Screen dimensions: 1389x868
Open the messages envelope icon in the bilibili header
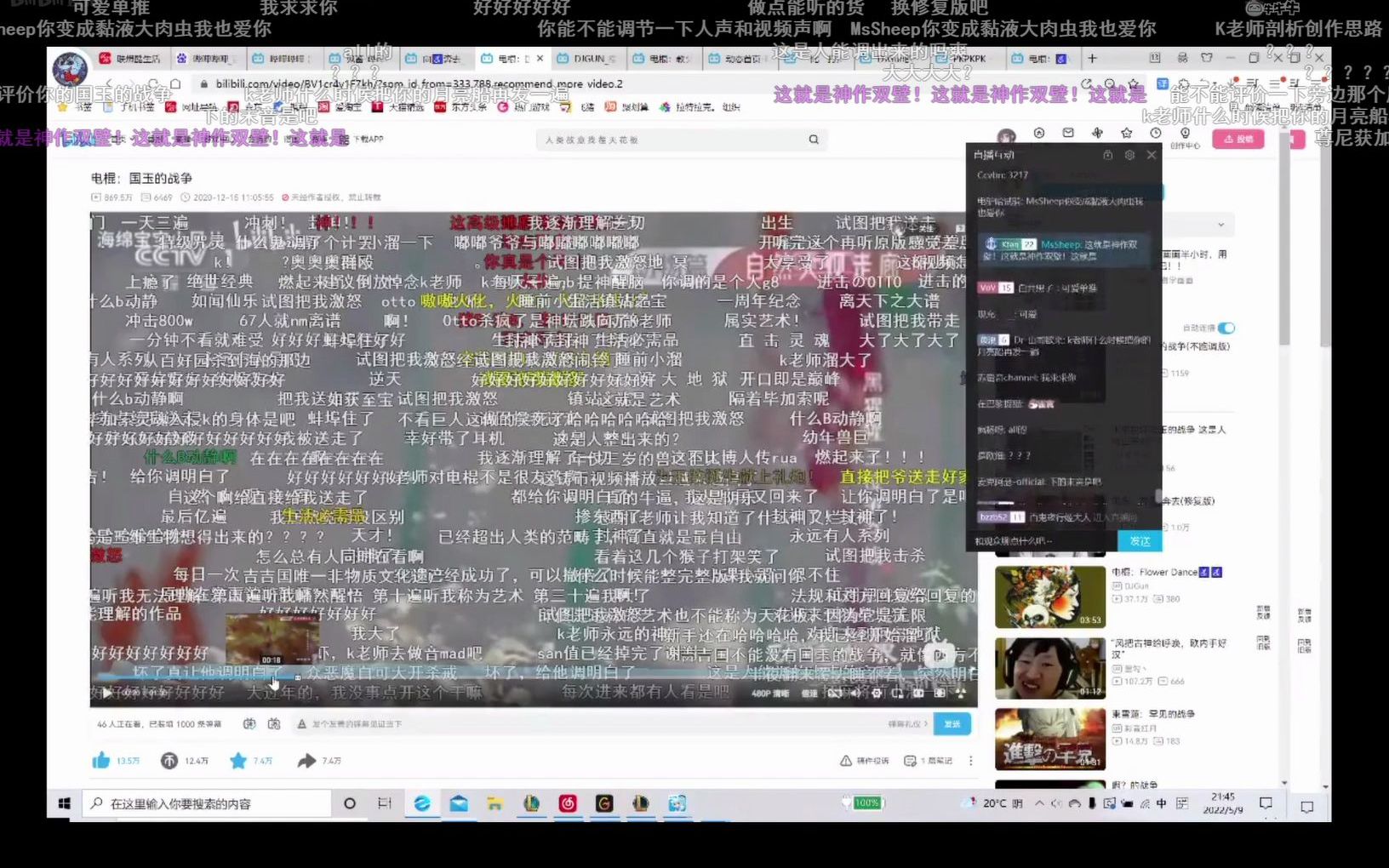click(1068, 133)
